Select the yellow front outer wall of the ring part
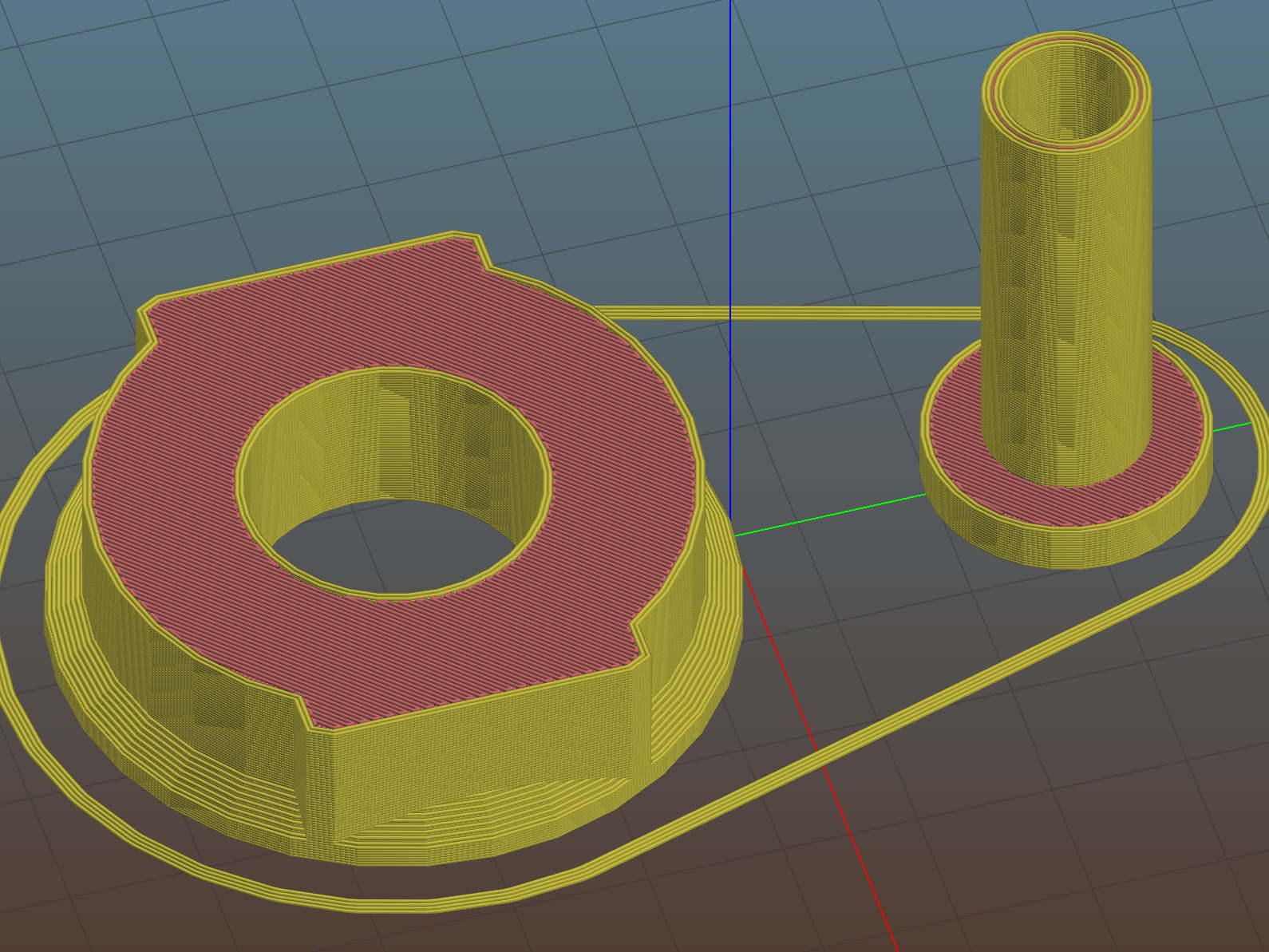Image resolution: width=1269 pixels, height=952 pixels. coord(479,766)
